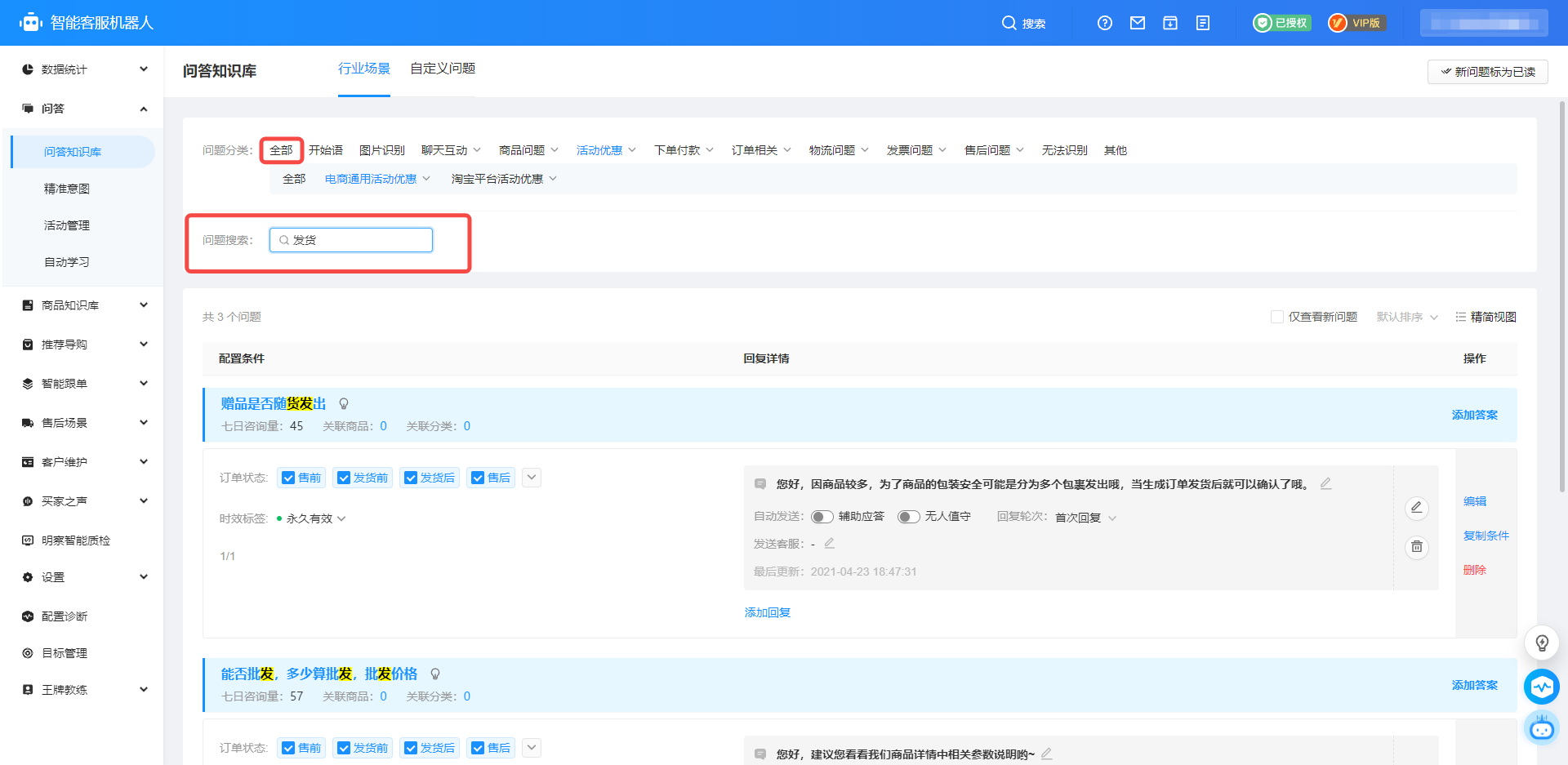This screenshot has width=1568, height=765.
Task: Click the 编辑 link in operations column
Action: click(1475, 501)
